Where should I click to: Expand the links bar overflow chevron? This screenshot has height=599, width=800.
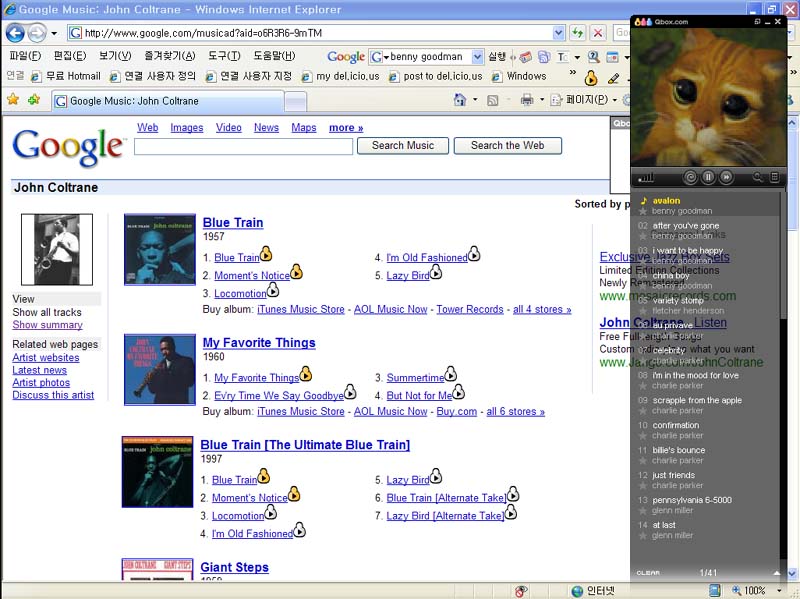point(572,72)
